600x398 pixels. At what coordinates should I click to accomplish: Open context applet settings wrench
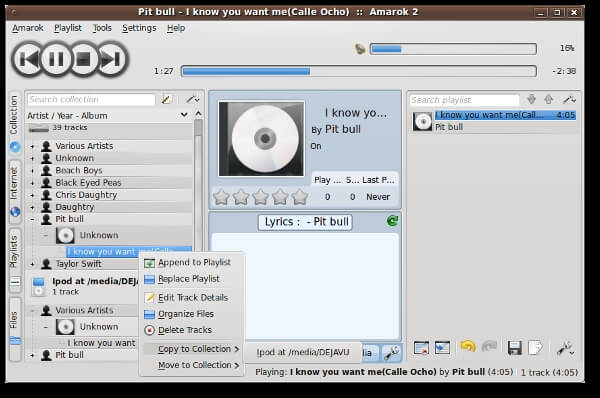[x=391, y=352]
